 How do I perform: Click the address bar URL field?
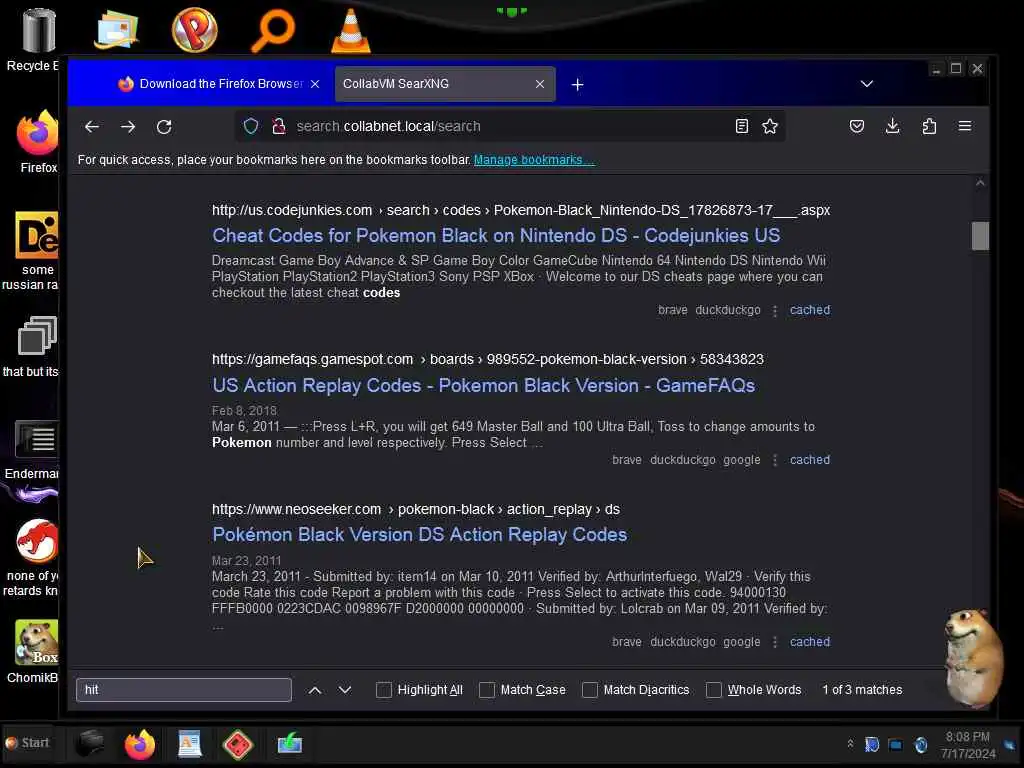tap(509, 126)
